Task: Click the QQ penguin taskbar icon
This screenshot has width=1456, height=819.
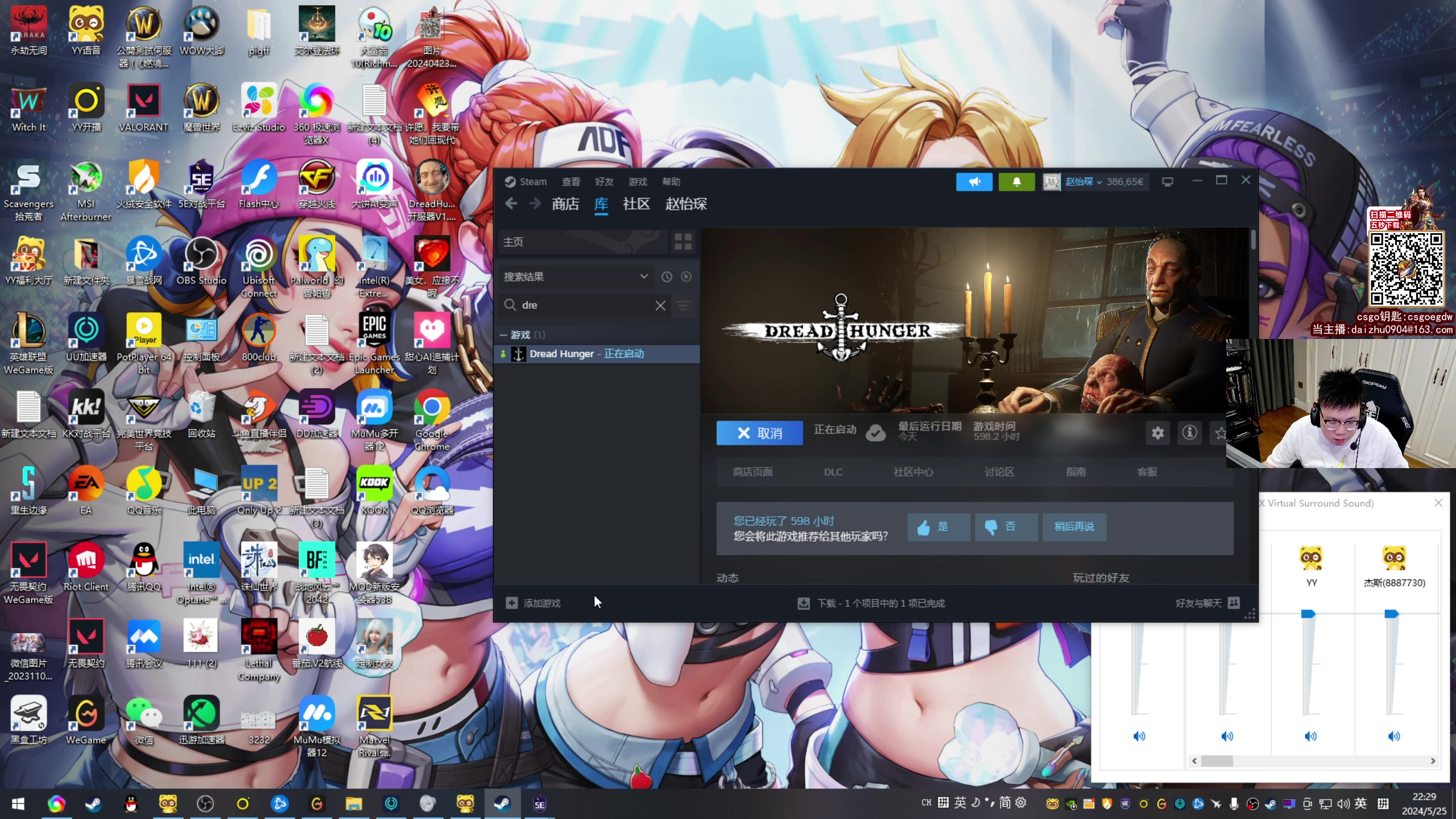Action: pyautogui.click(x=131, y=804)
